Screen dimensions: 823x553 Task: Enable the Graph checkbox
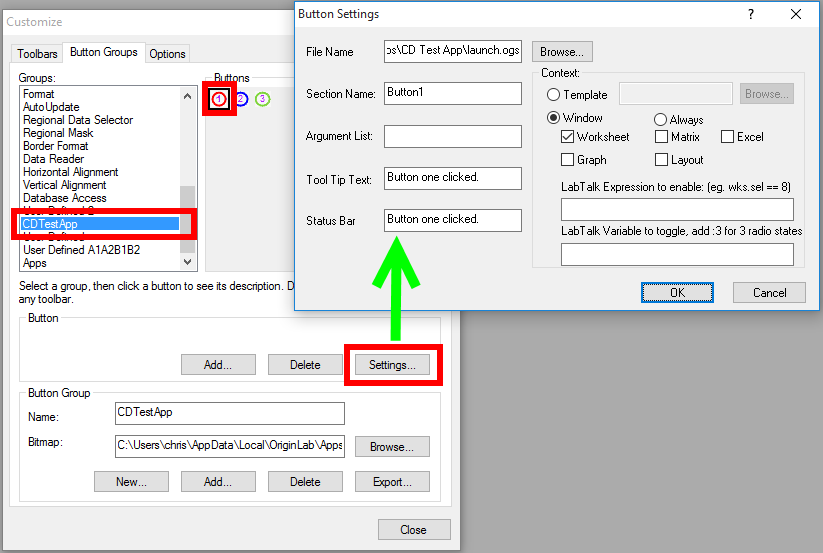tap(568, 160)
